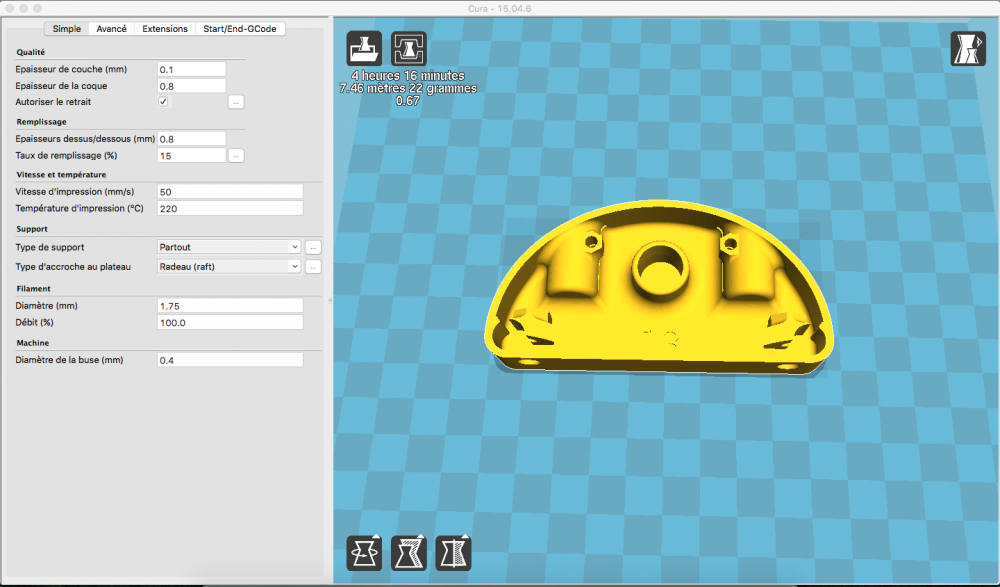This screenshot has width=1000, height=587.
Task: Click the Epaisseur de couche input field
Action: click(x=191, y=70)
